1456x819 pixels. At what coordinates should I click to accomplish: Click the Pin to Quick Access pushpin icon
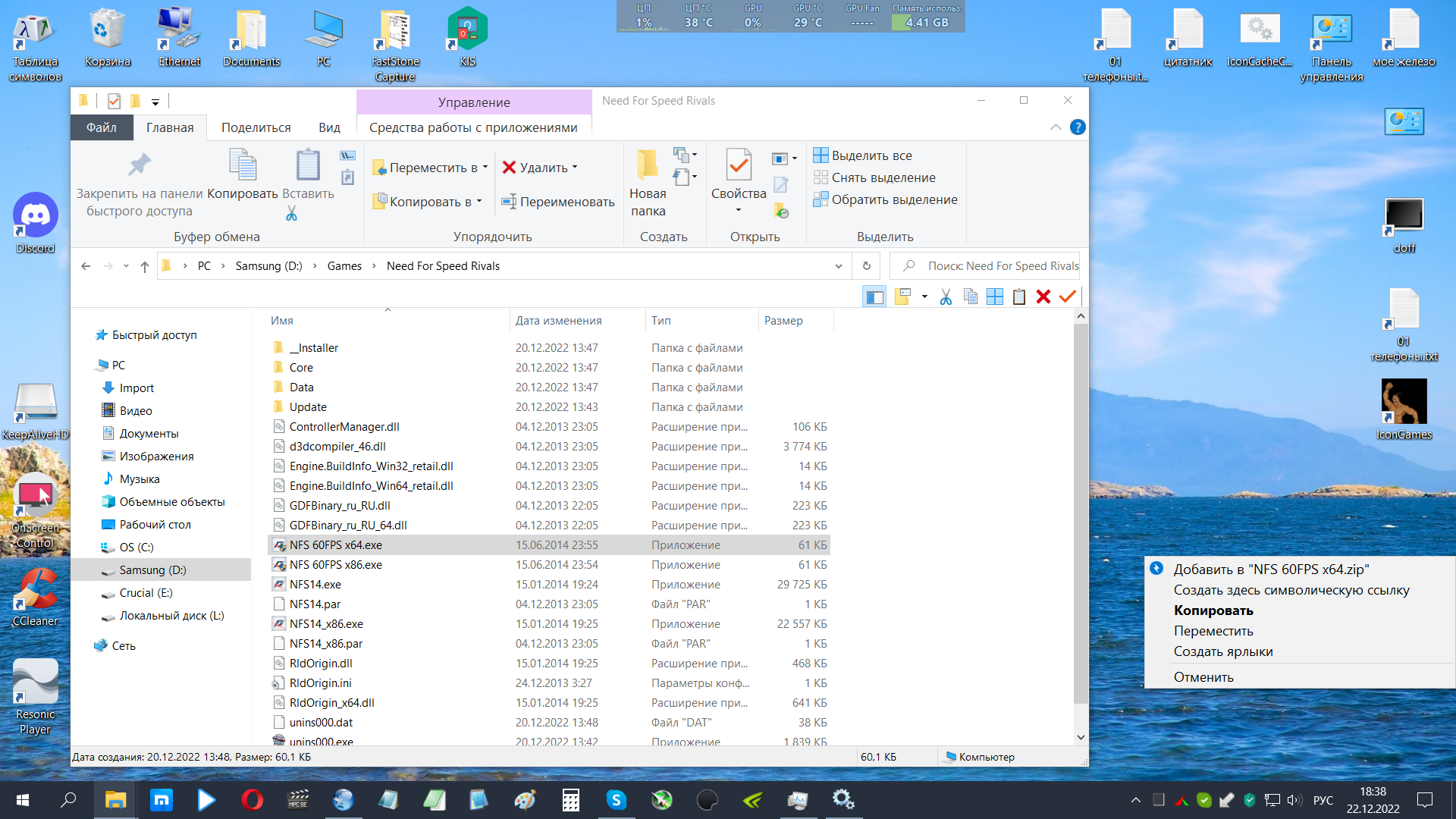coord(140,165)
